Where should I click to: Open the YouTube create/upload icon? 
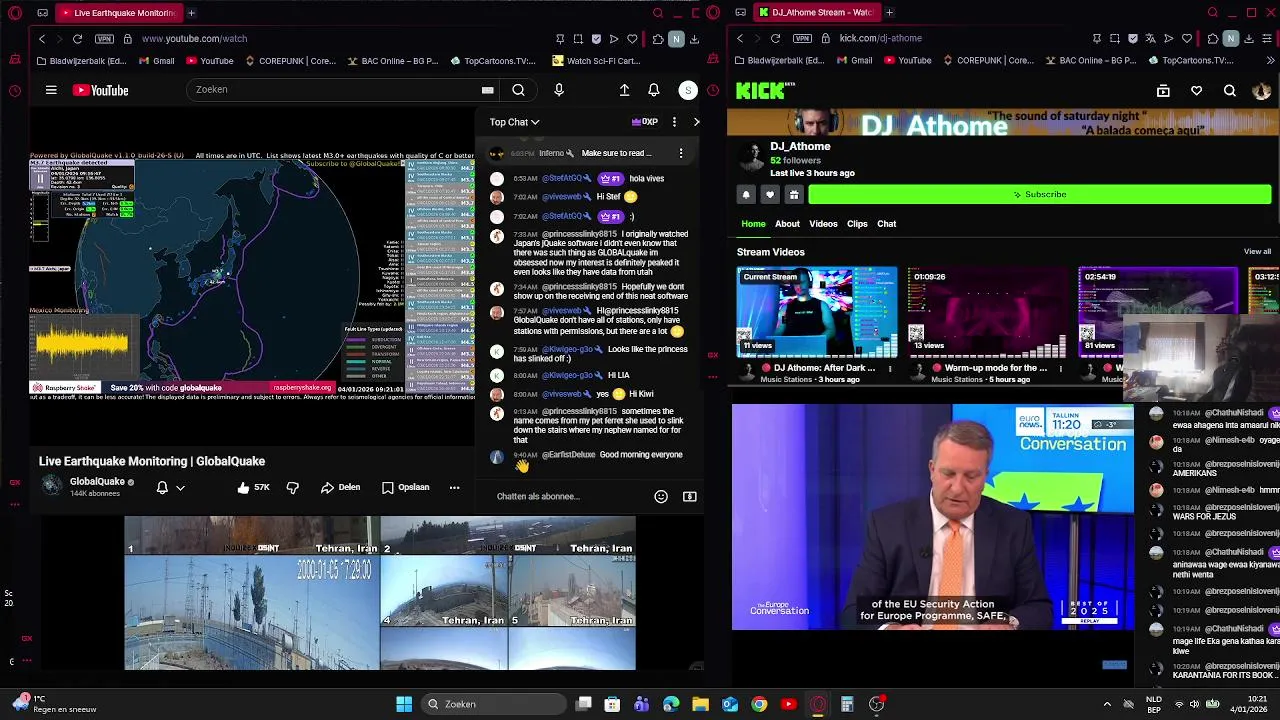click(x=624, y=90)
